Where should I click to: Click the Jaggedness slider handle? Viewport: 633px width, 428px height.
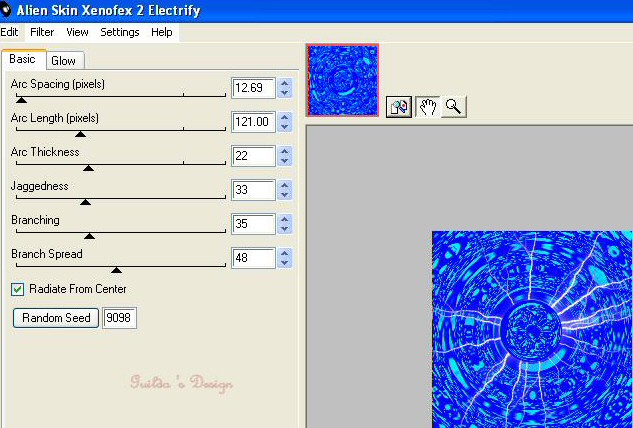(x=85, y=201)
